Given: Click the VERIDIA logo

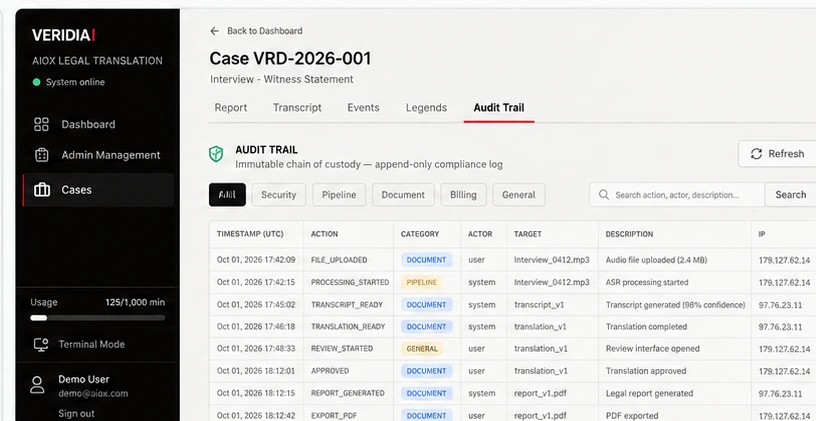Looking at the screenshot, I should click(x=63, y=35).
